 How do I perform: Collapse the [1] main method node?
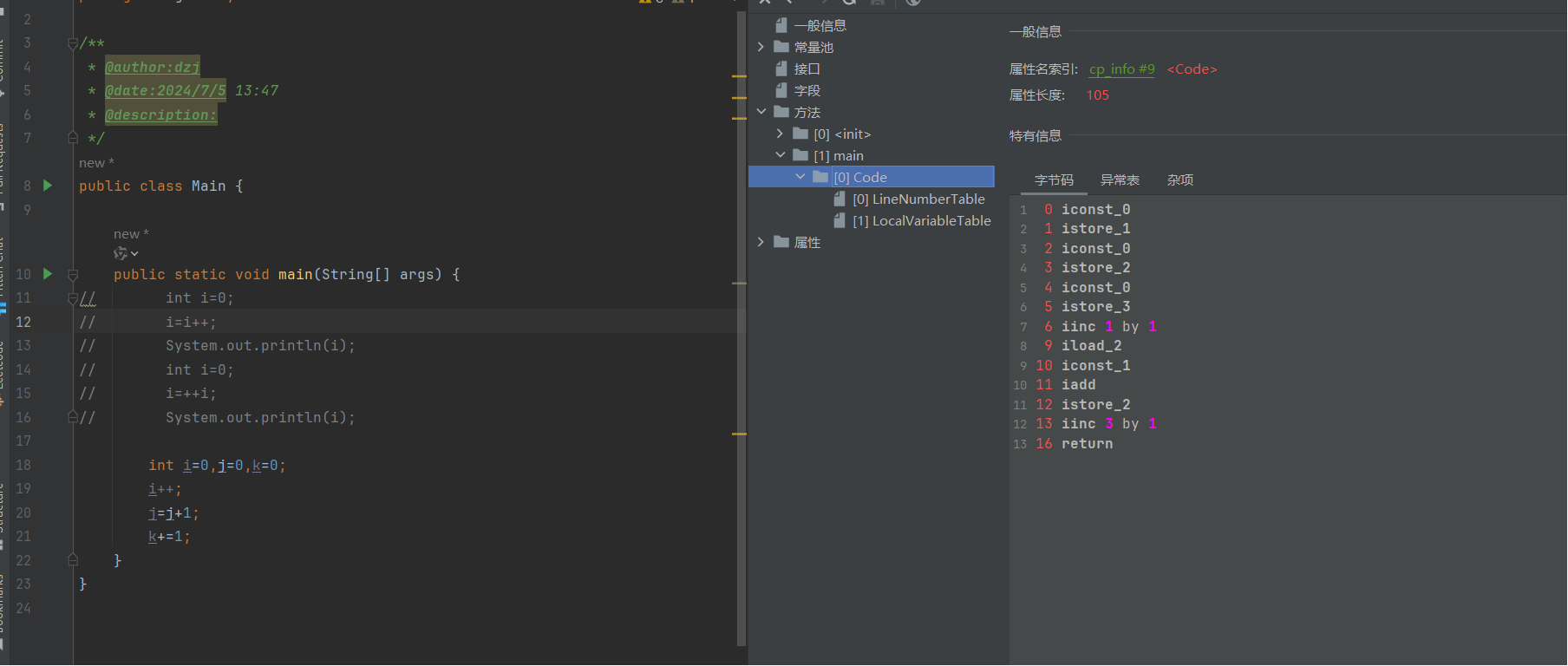click(781, 155)
